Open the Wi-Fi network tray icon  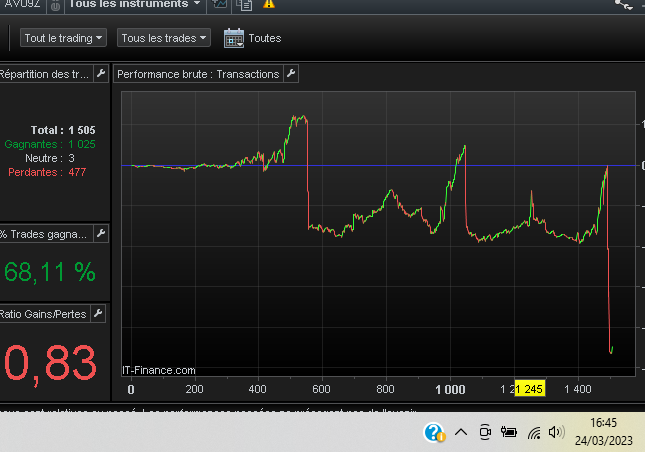coord(534,433)
